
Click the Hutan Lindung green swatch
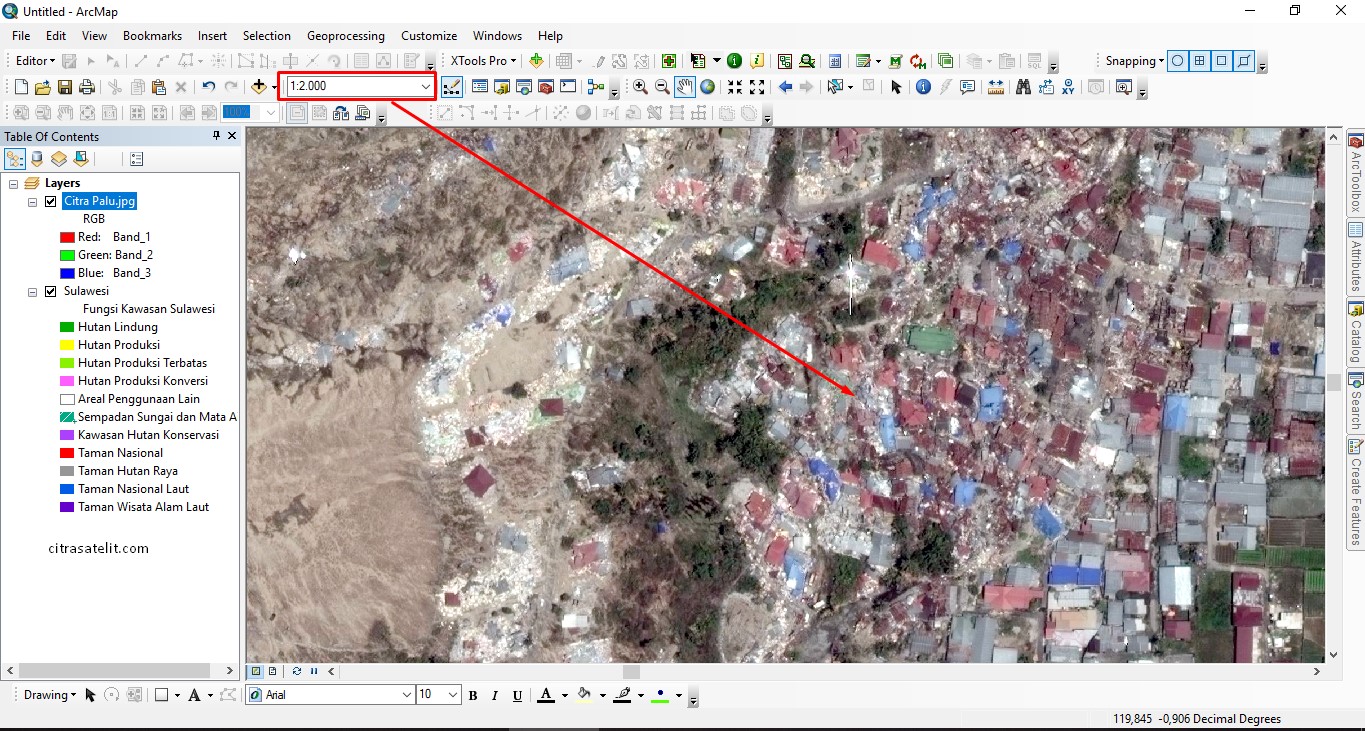[67, 327]
